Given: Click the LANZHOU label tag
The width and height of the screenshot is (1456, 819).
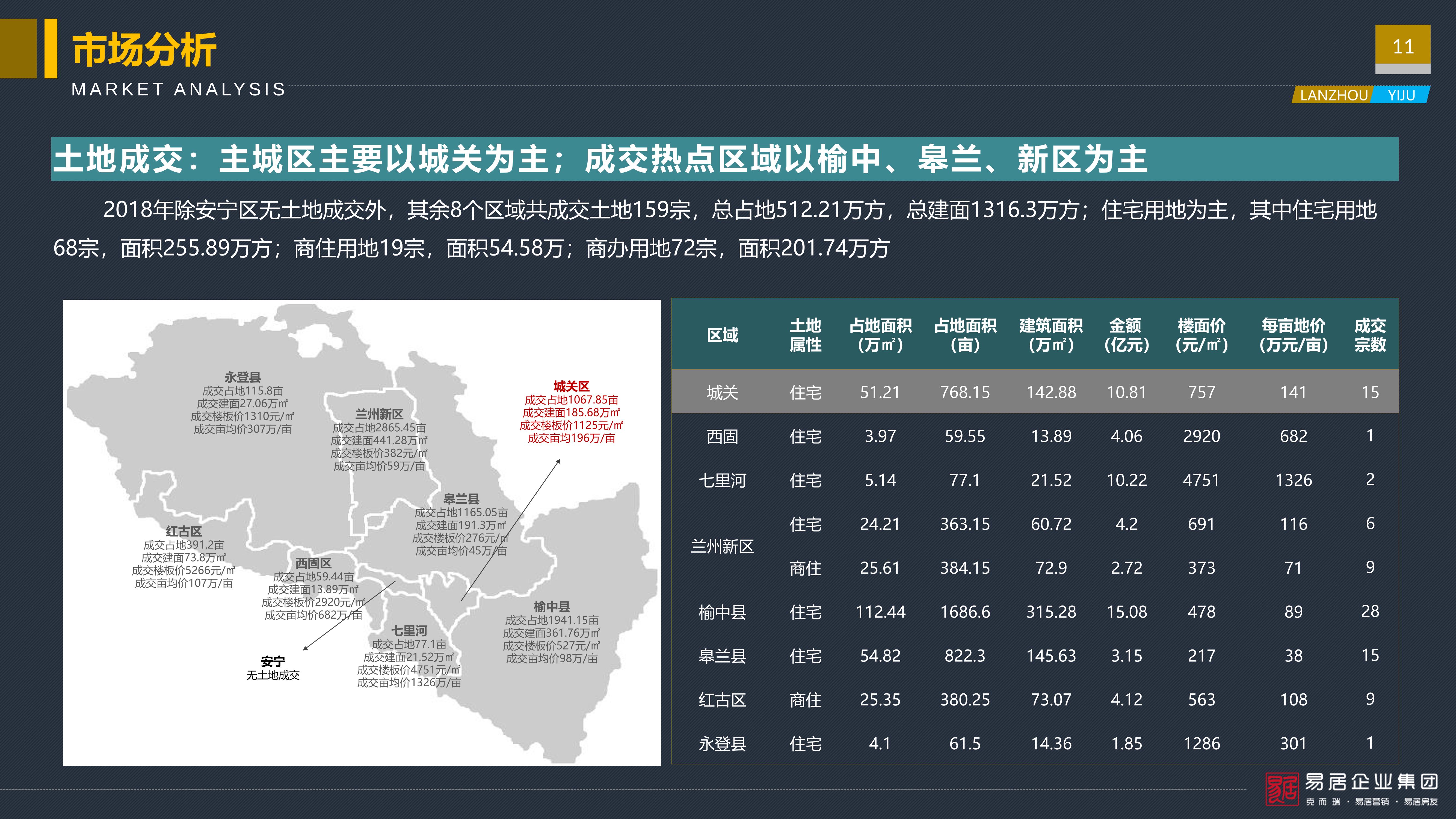Looking at the screenshot, I should [x=1333, y=95].
